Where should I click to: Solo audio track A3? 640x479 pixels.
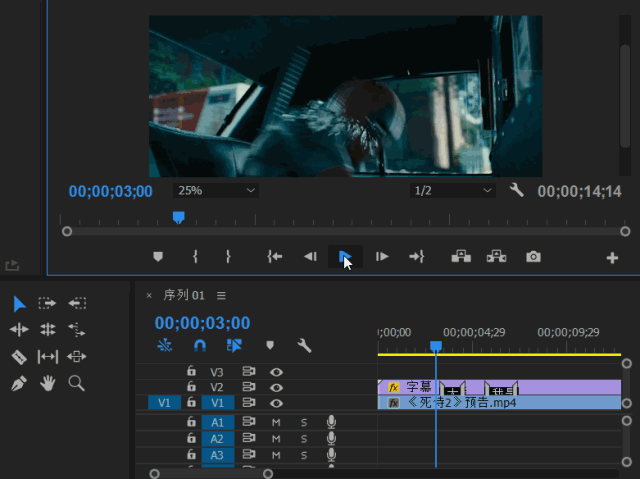[x=304, y=455]
